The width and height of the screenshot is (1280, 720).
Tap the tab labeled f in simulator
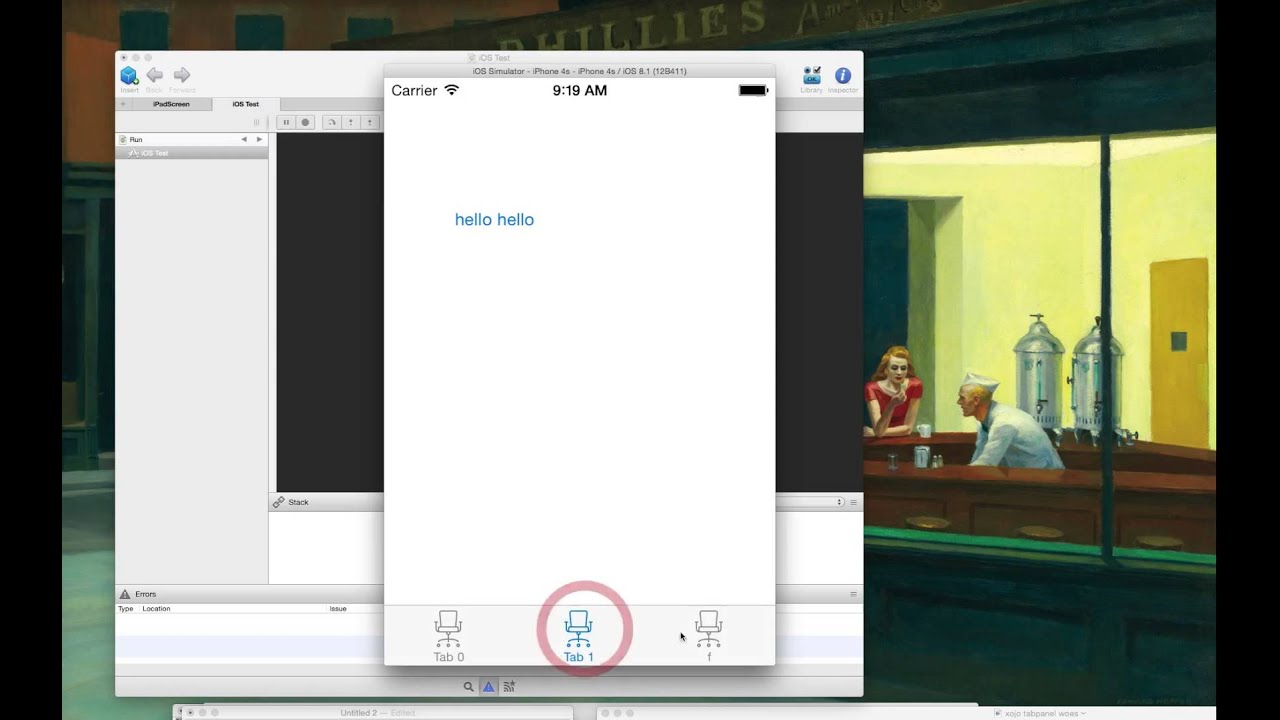pos(708,636)
